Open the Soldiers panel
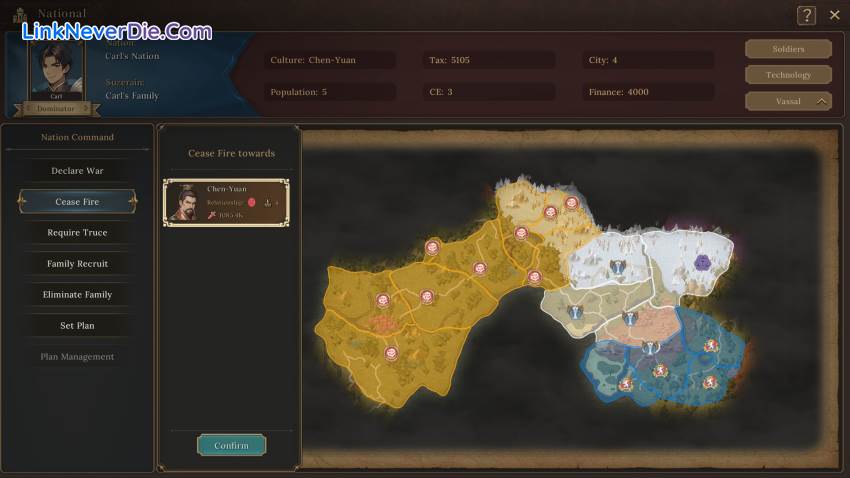Viewport: 850px width, 478px height. 788,49
